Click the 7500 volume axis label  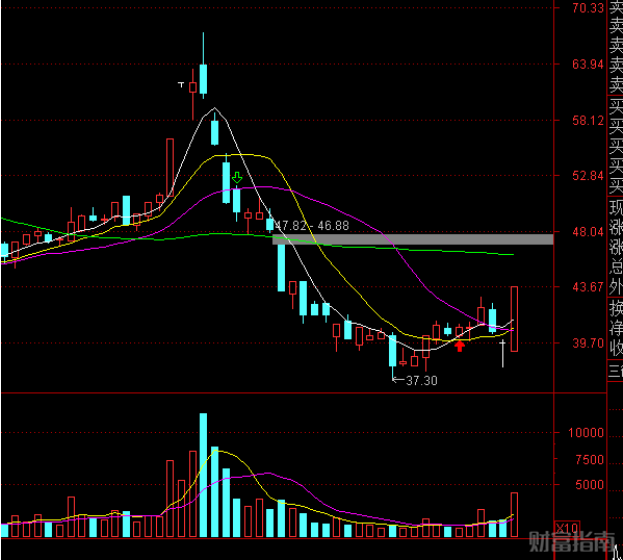pyautogui.click(x=589, y=460)
